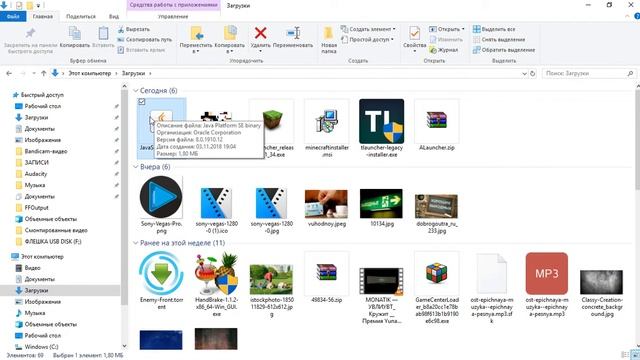This screenshot has height=360, width=640.
Task: Select the HandBrake installer exe
Action: pyautogui.click(x=216, y=284)
